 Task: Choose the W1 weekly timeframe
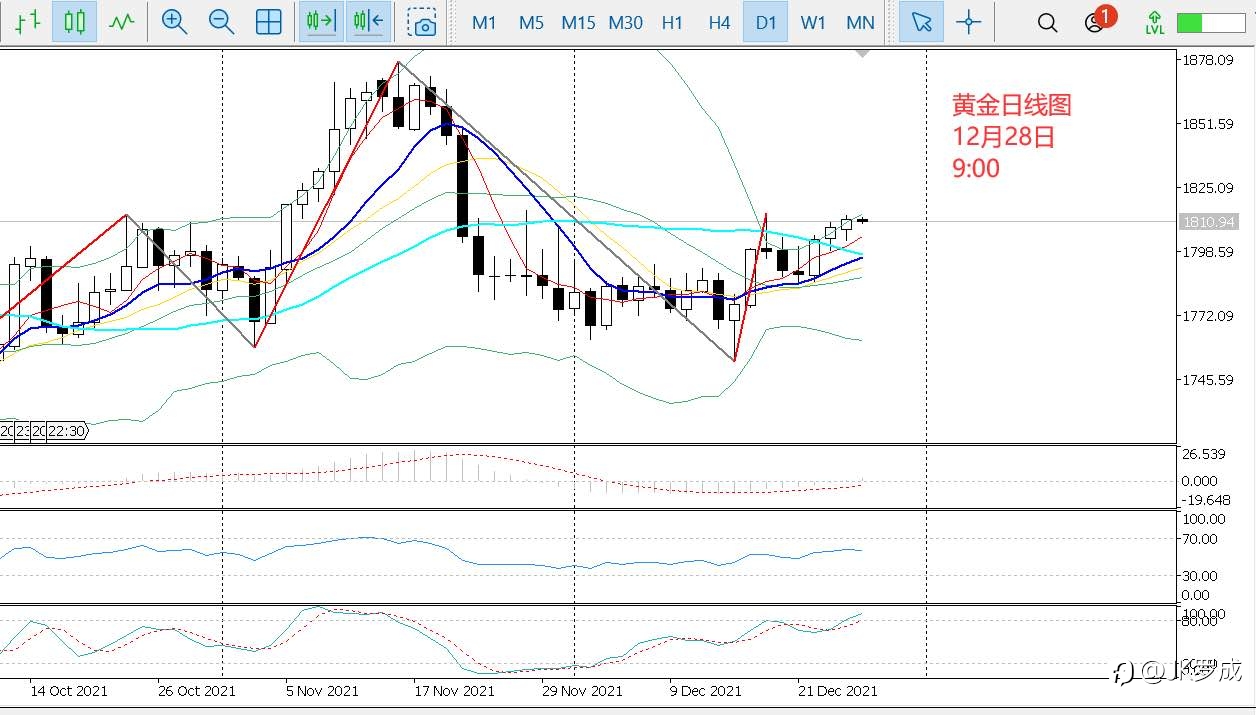pyautogui.click(x=813, y=22)
